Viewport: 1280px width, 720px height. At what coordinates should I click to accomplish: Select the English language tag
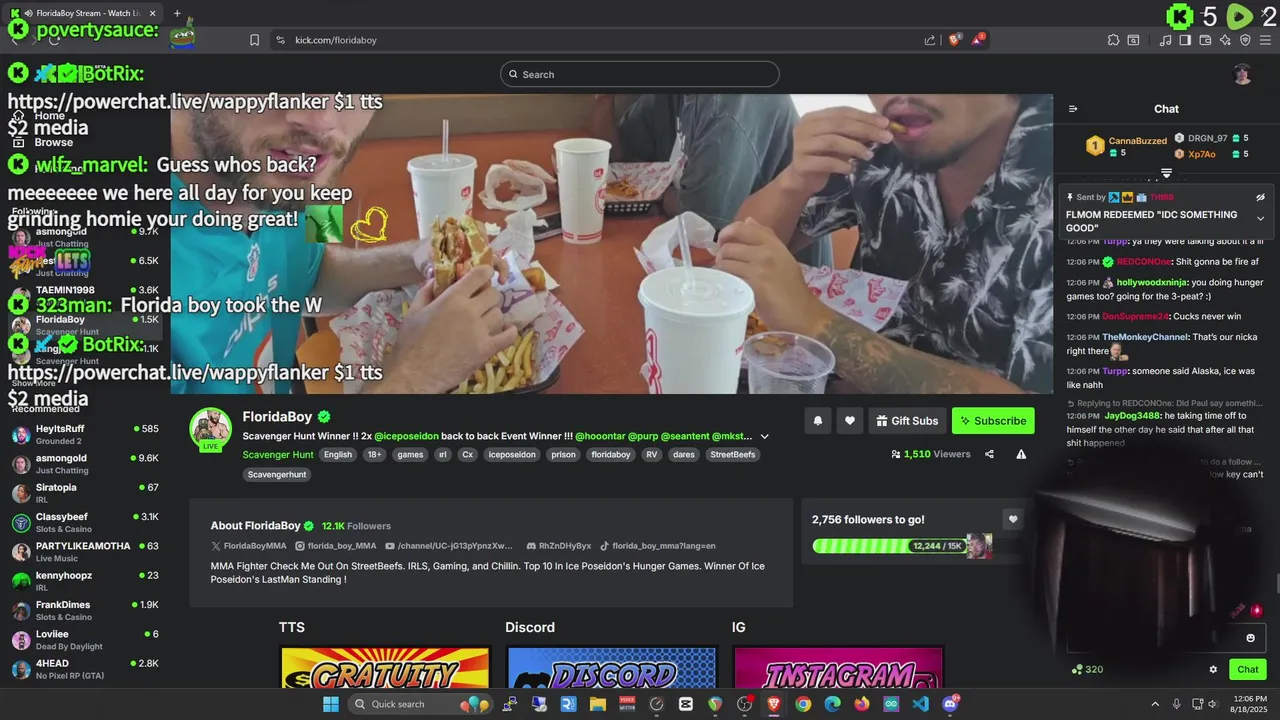[338, 454]
